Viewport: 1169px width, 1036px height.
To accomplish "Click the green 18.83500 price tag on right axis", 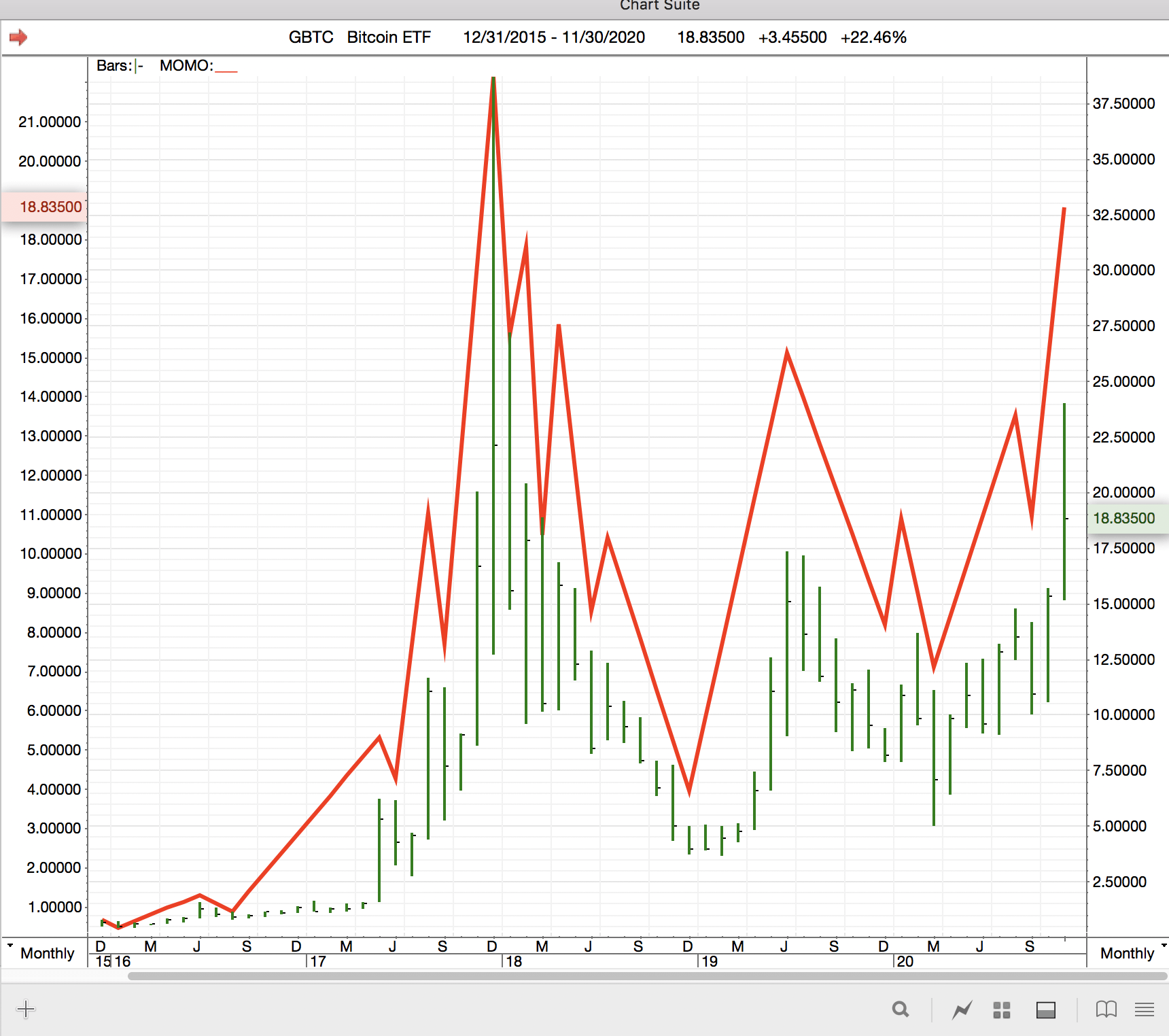I will click(x=1125, y=519).
